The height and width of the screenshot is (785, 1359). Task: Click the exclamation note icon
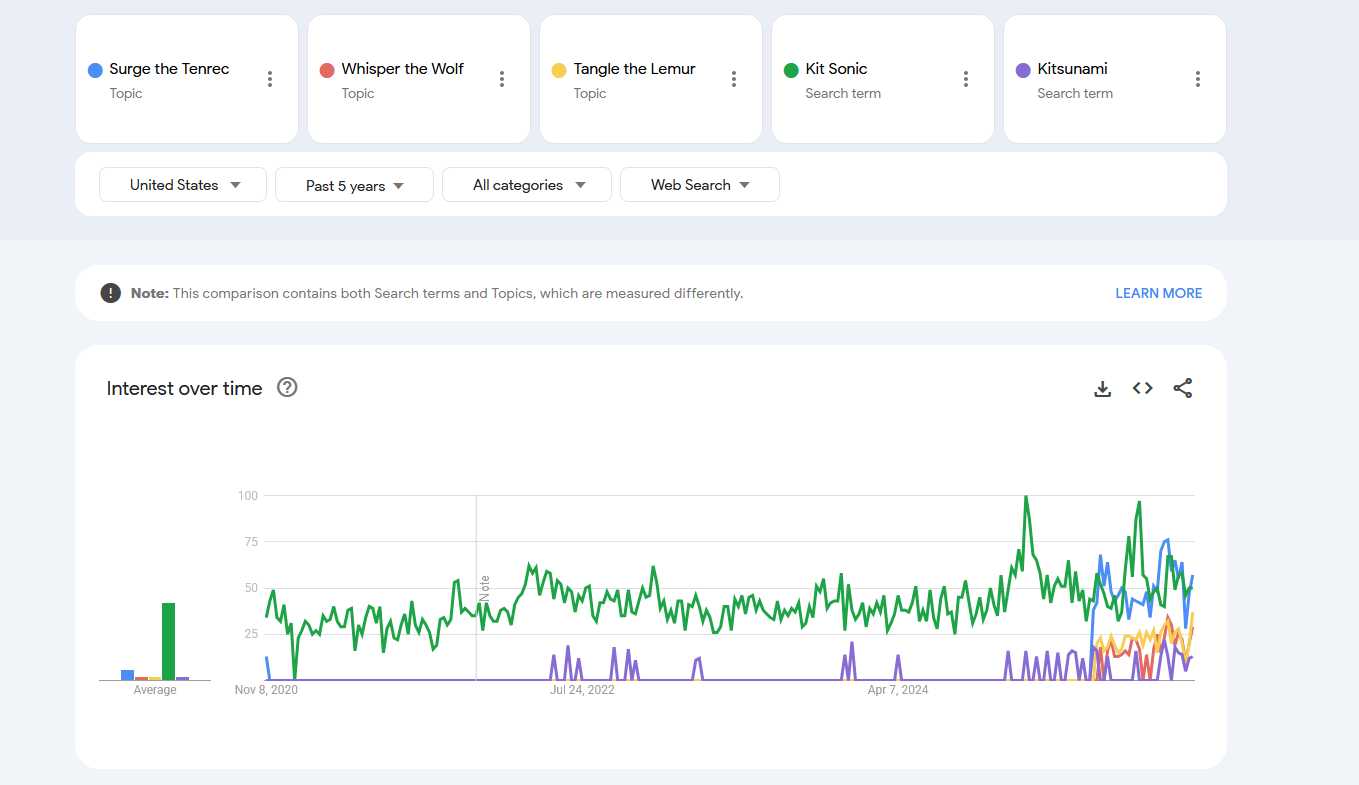tap(110, 293)
